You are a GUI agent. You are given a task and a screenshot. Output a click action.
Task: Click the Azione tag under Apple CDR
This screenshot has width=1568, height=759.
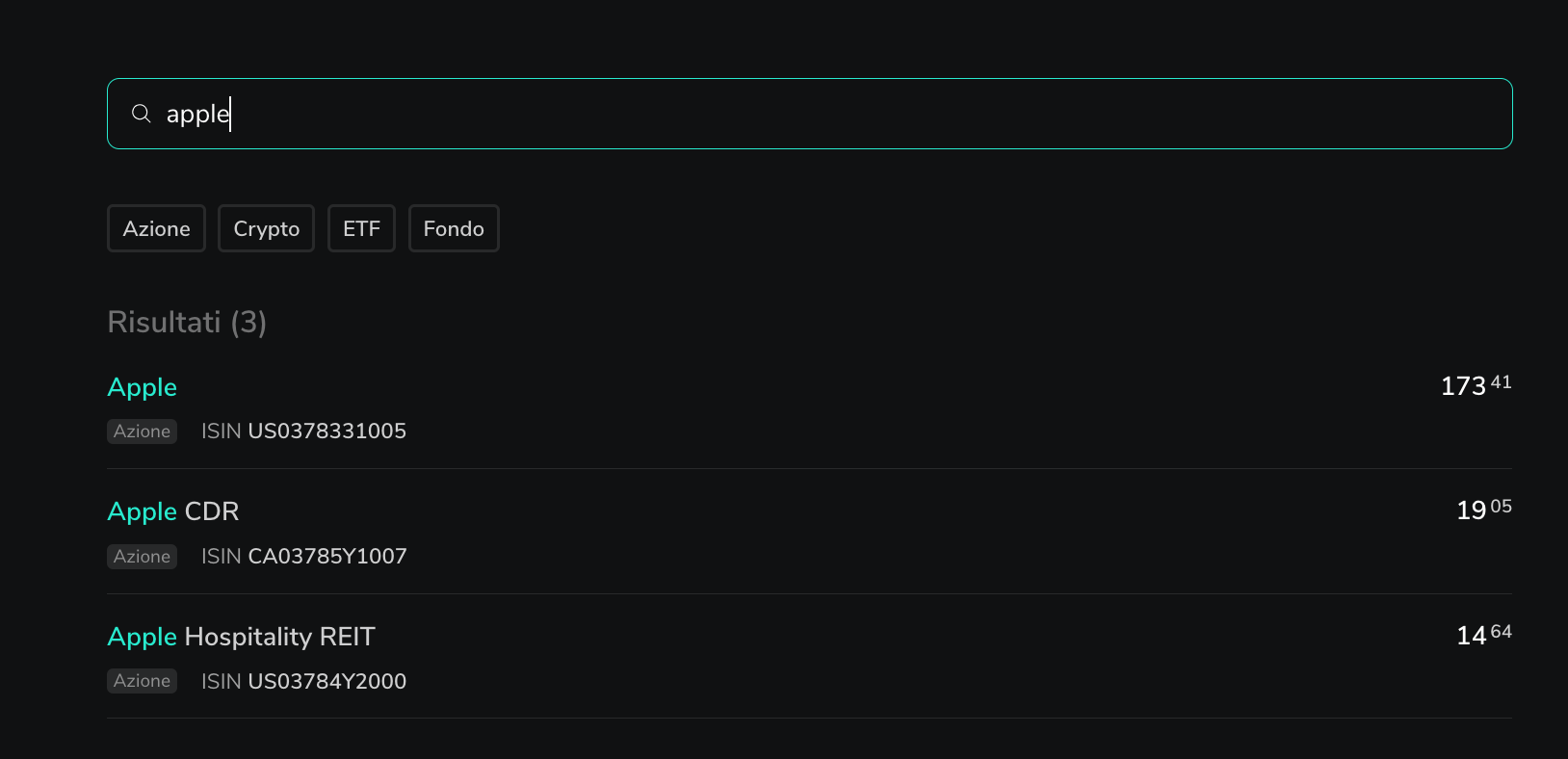point(142,557)
